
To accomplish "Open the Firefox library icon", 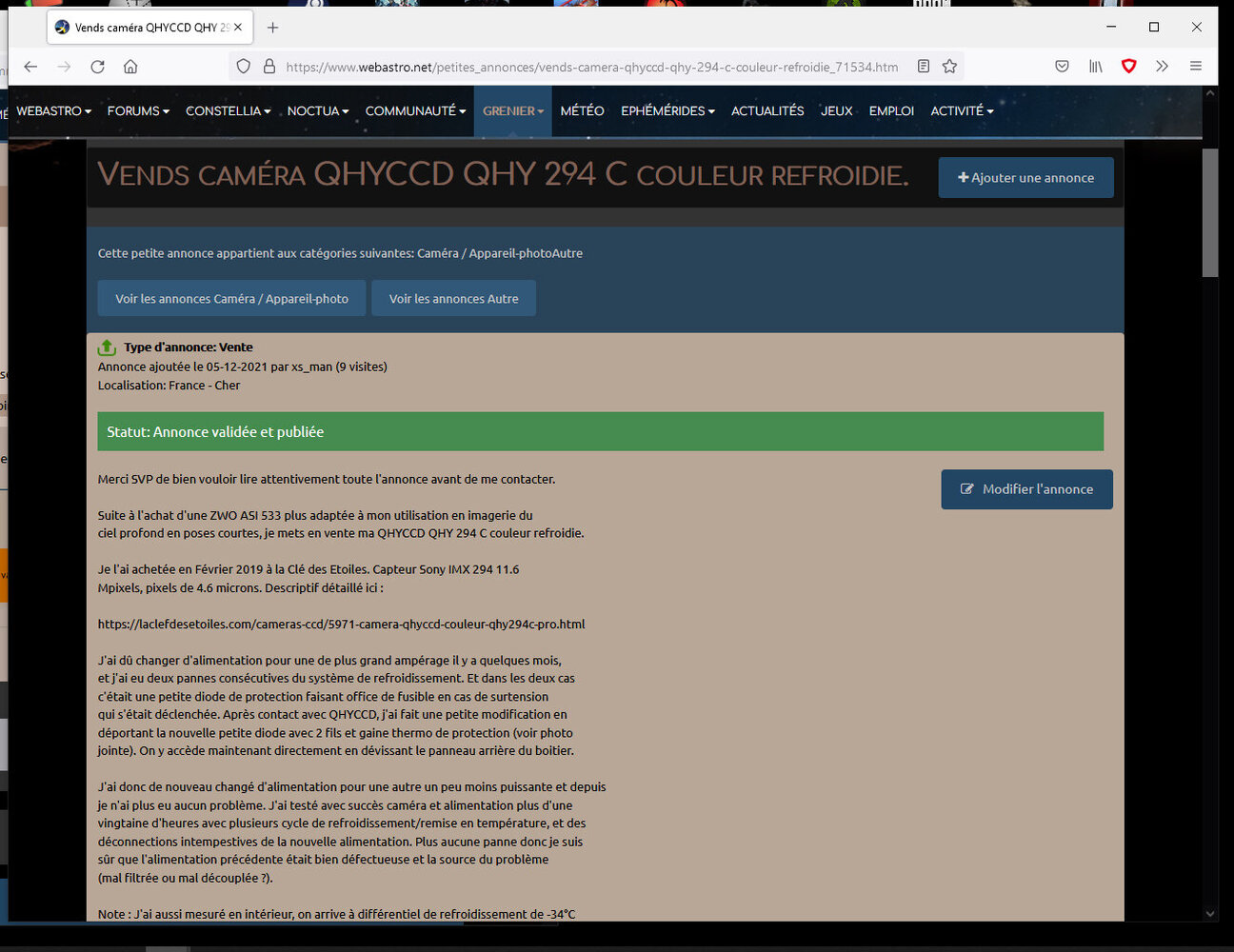I will point(1095,66).
